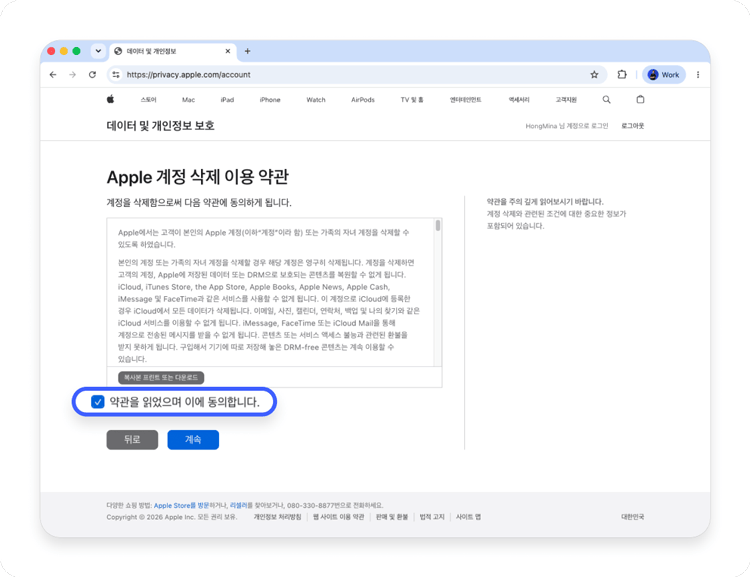Close the 데이터 및 개인정보 tab

point(228,51)
